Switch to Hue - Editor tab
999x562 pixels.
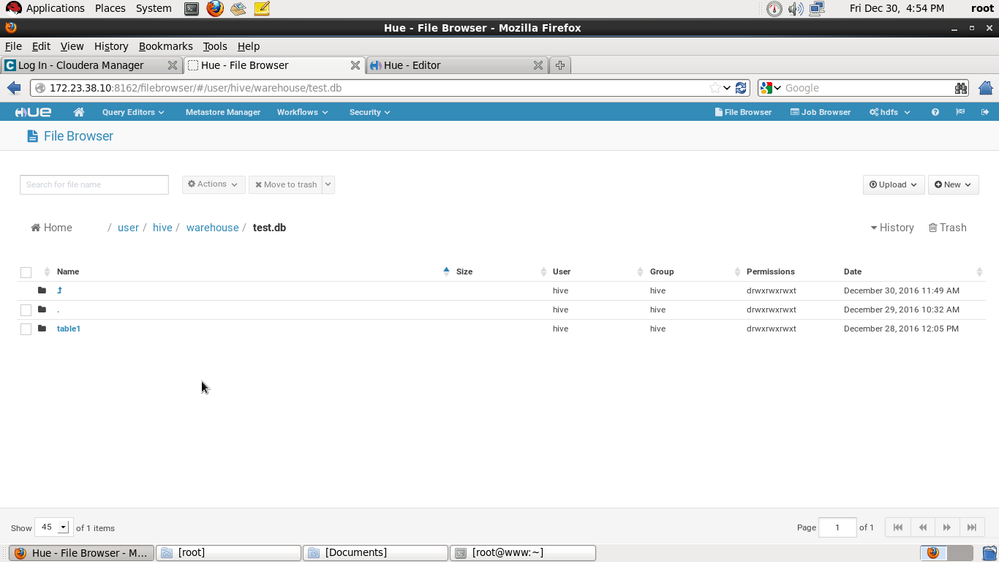point(456,65)
